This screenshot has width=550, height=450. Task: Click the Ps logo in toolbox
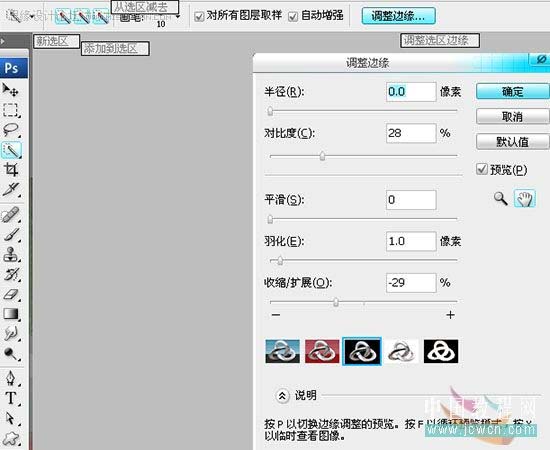(13, 68)
